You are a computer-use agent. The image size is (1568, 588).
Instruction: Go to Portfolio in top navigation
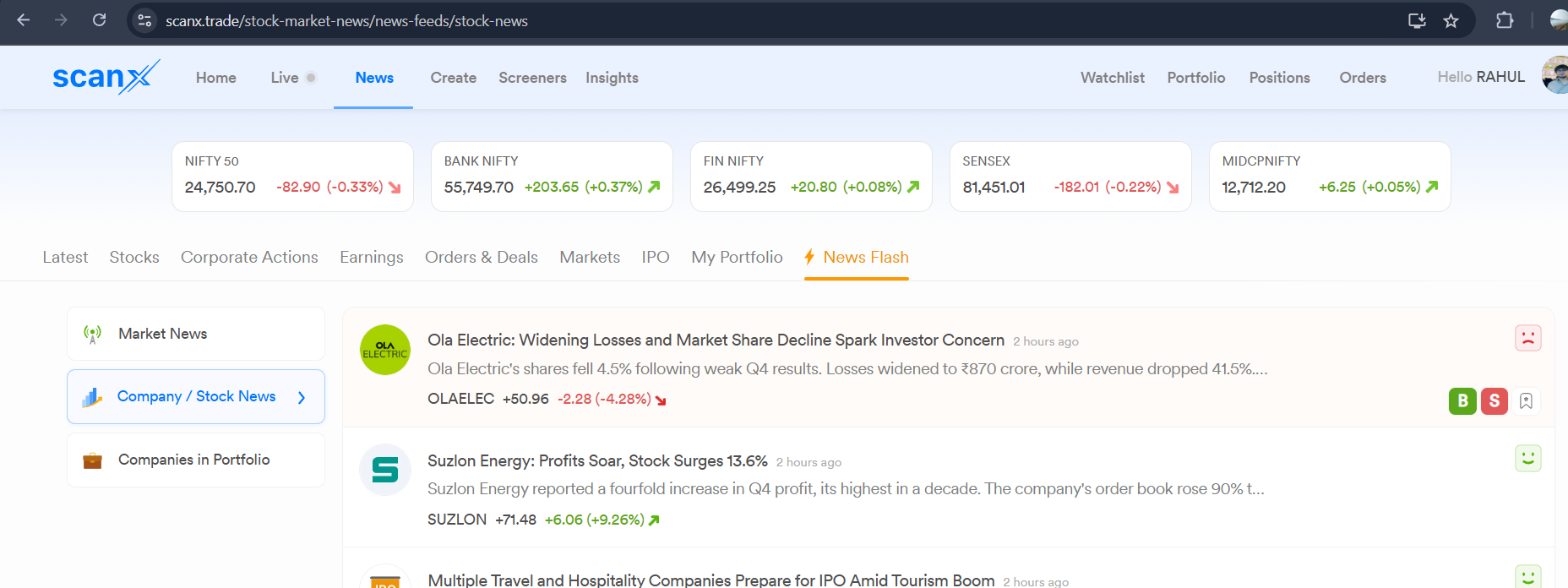click(x=1196, y=78)
